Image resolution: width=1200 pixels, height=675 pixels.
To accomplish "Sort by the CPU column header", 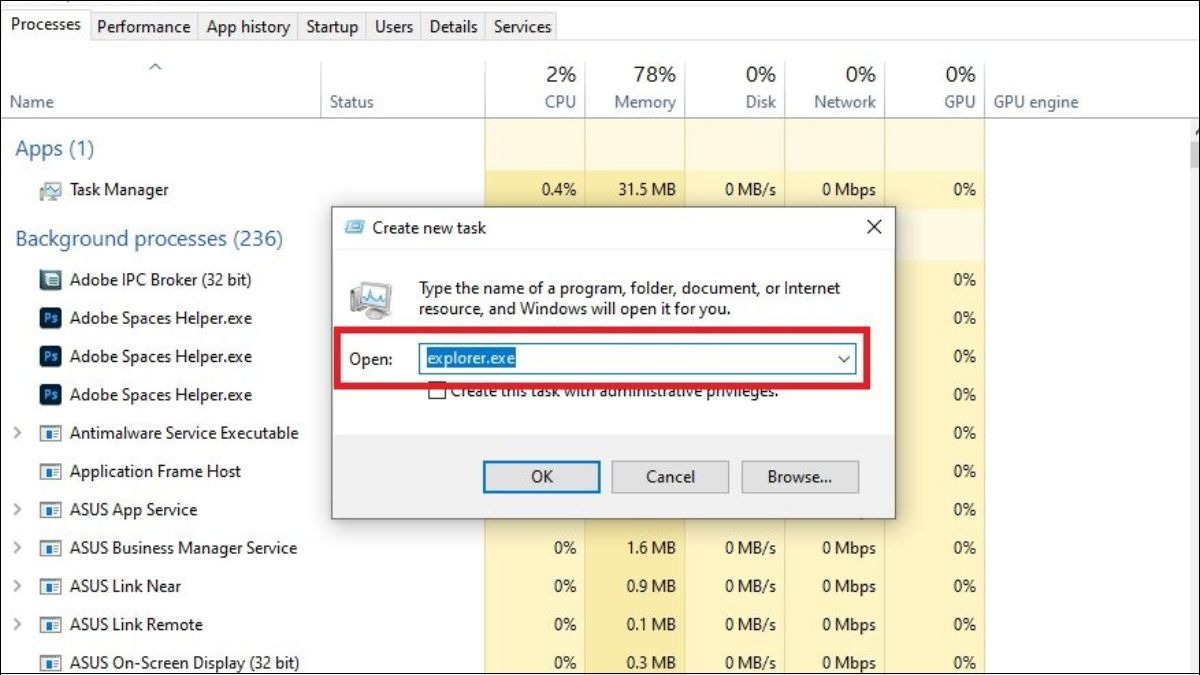I will click(535, 88).
